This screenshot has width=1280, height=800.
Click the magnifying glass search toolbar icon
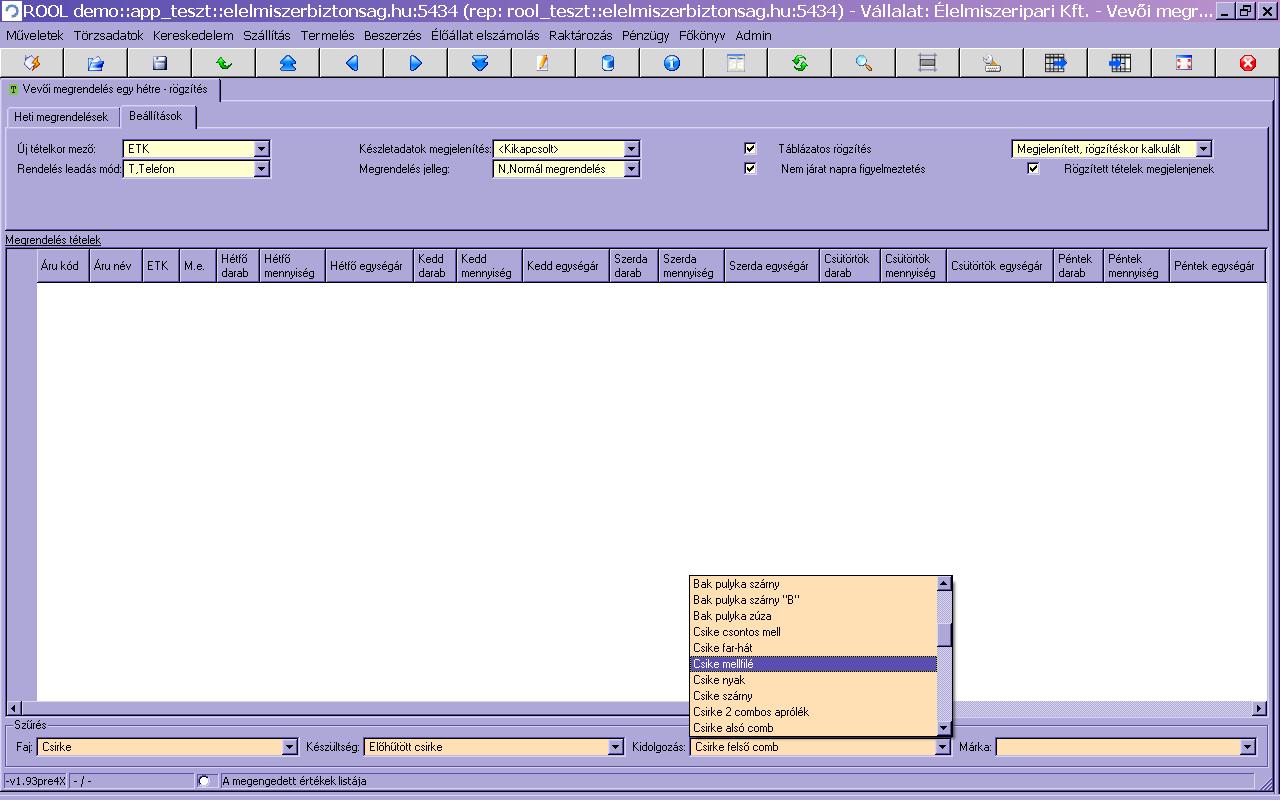pyautogui.click(x=863, y=63)
